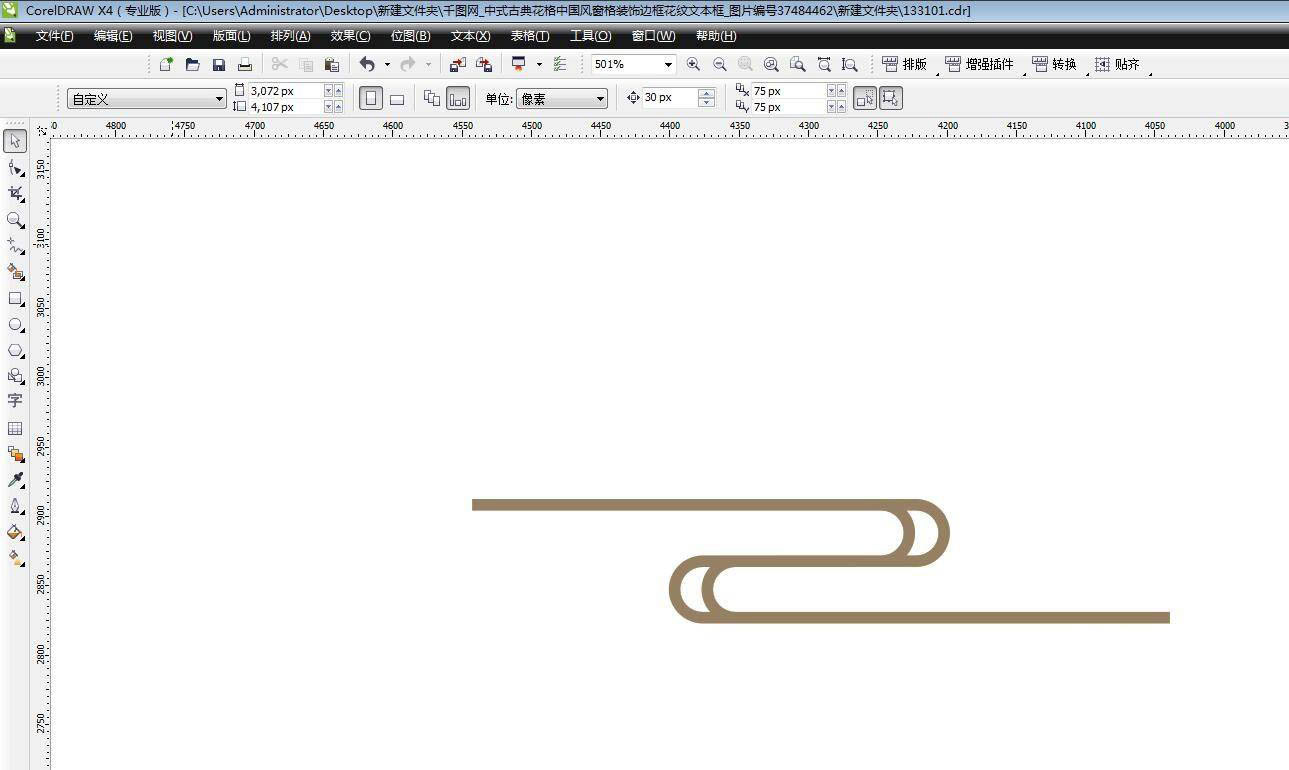Click the 增强插件 button

(x=979, y=64)
